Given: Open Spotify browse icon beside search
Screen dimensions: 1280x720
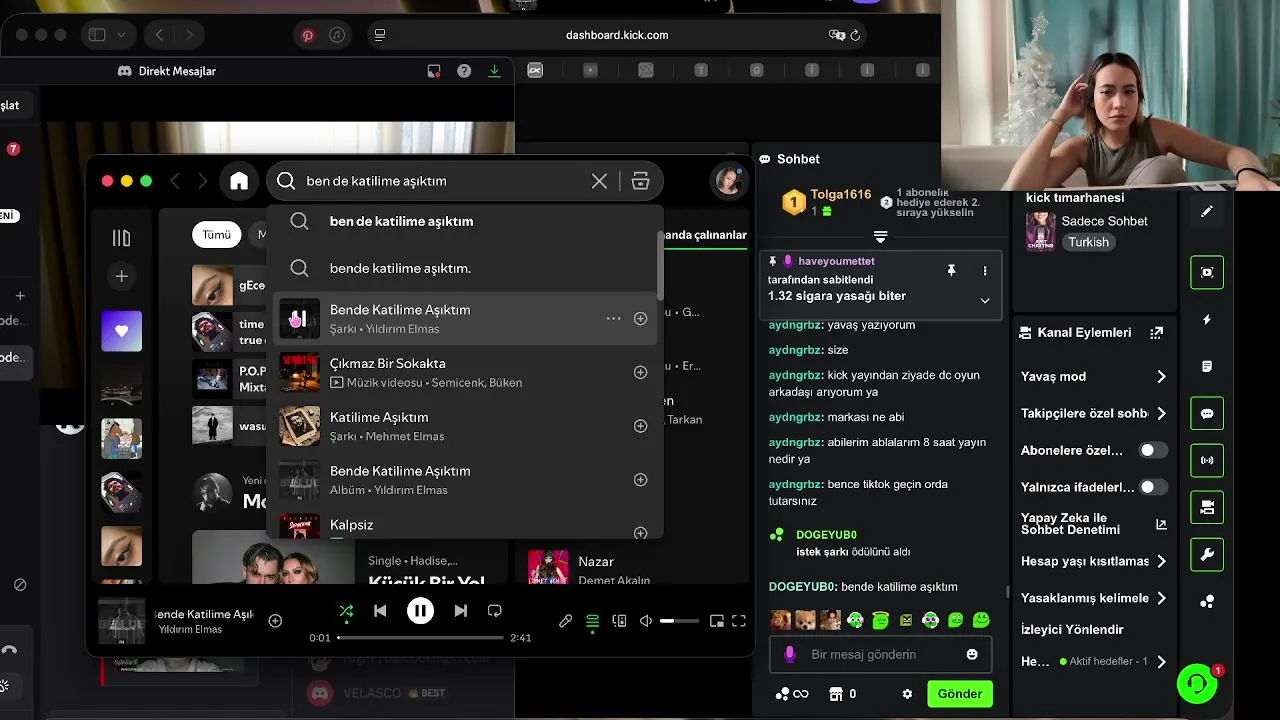Looking at the screenshot, I should (641, 181).
